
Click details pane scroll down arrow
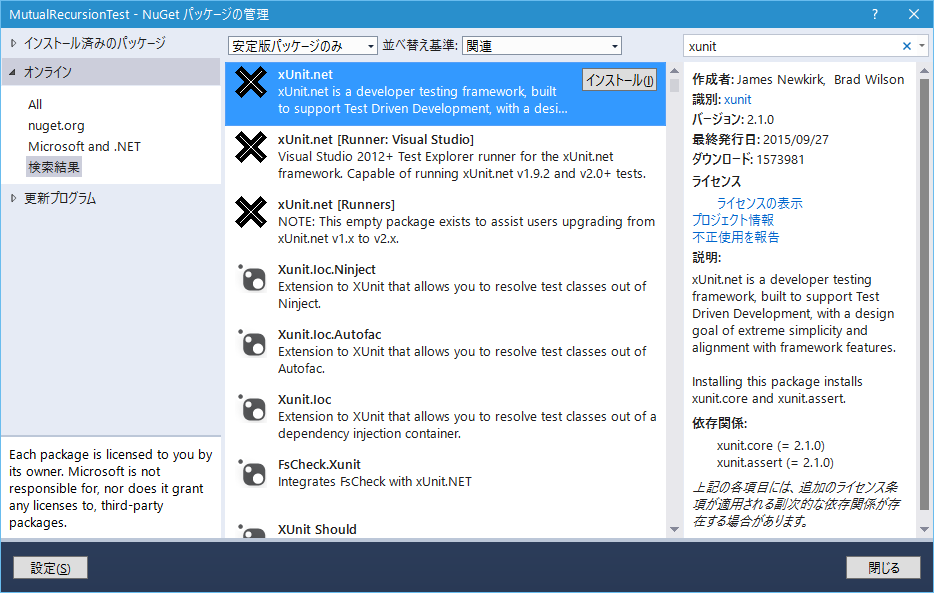click(x=924, y=529)
